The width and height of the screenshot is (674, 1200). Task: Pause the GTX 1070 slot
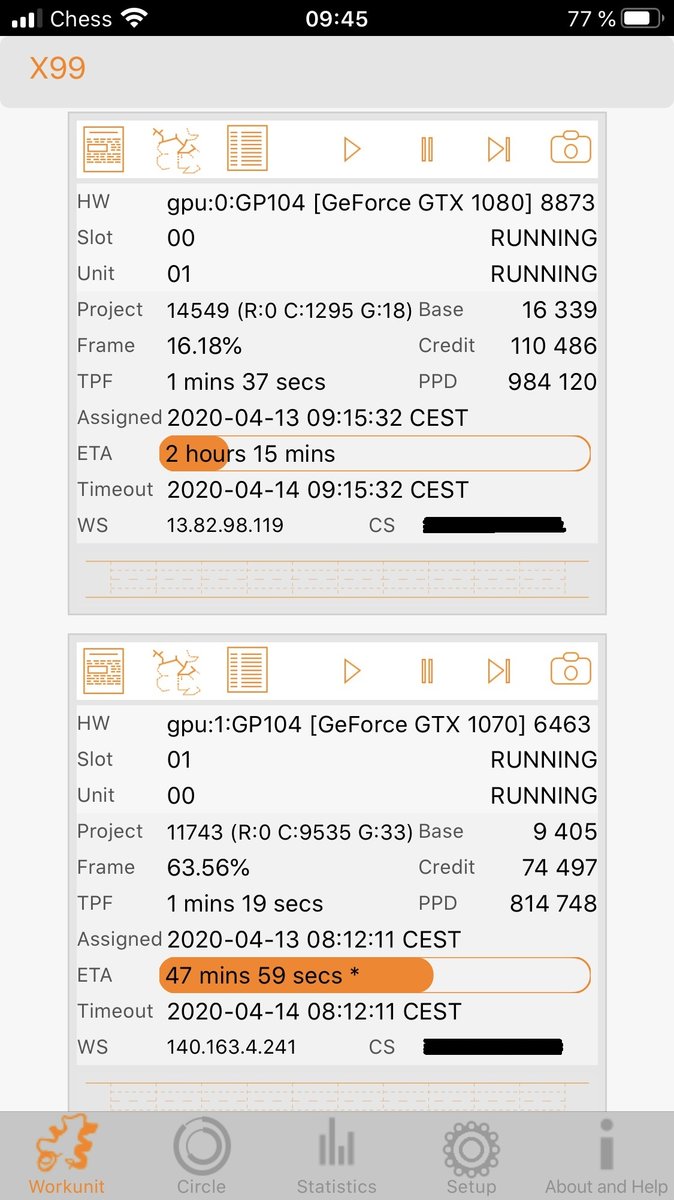(x=427, y=671)
